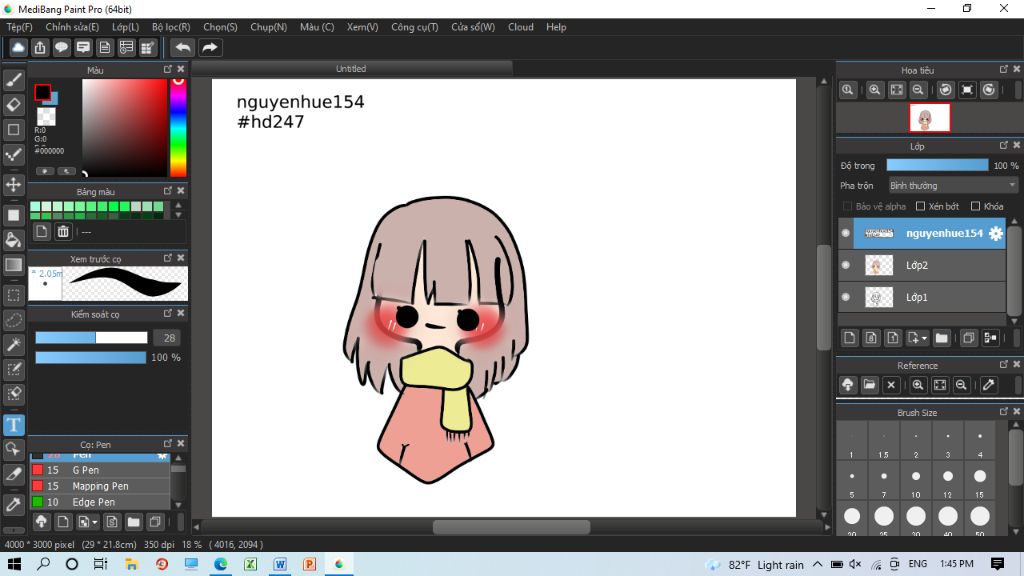This screenshot has width=1024, height=576.
Task: Open the add layer type dropdown arrow
Action: point(924,338)
